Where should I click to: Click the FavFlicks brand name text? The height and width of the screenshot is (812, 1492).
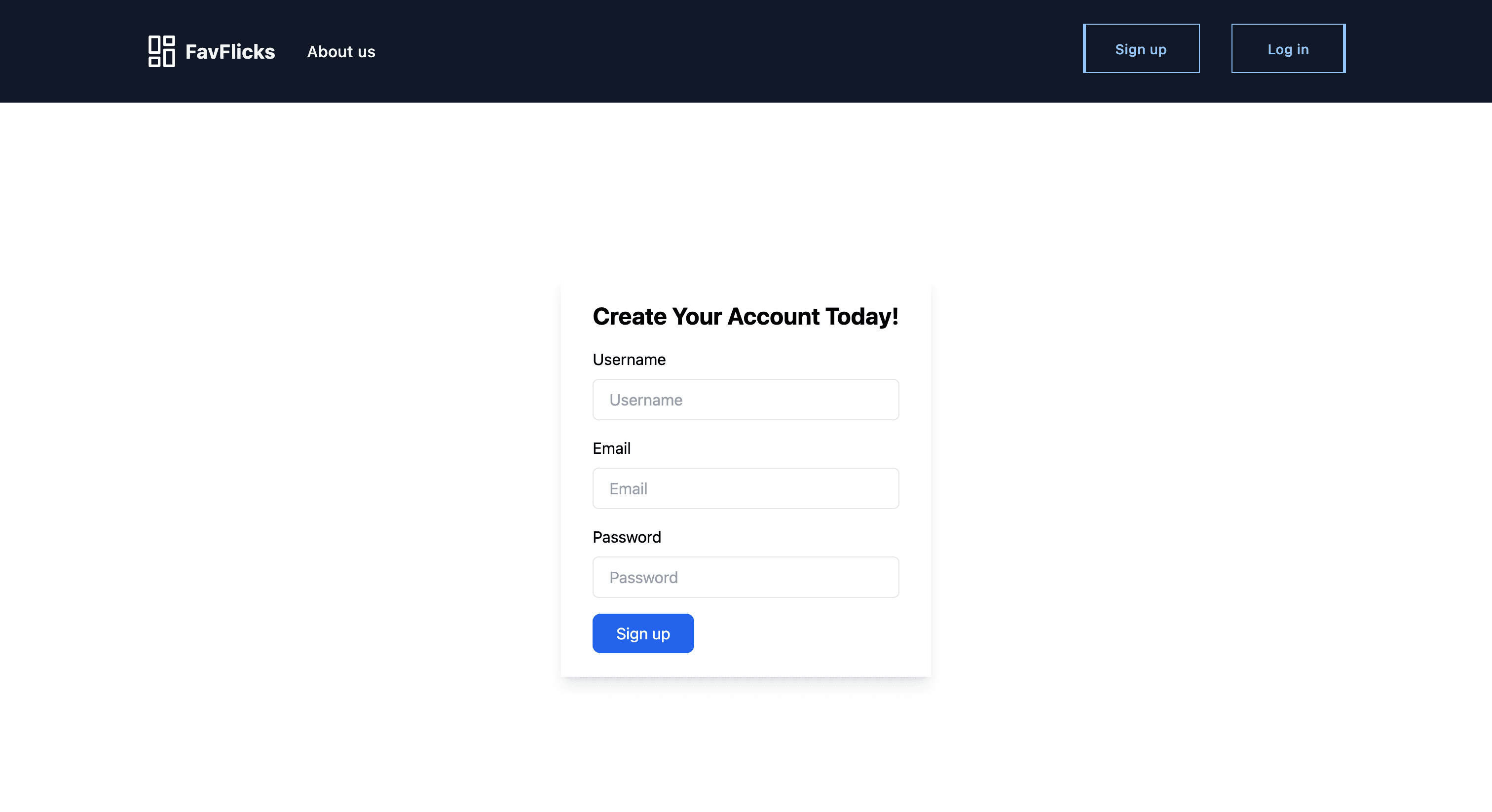pyautogui.click(x=230, y=51)
